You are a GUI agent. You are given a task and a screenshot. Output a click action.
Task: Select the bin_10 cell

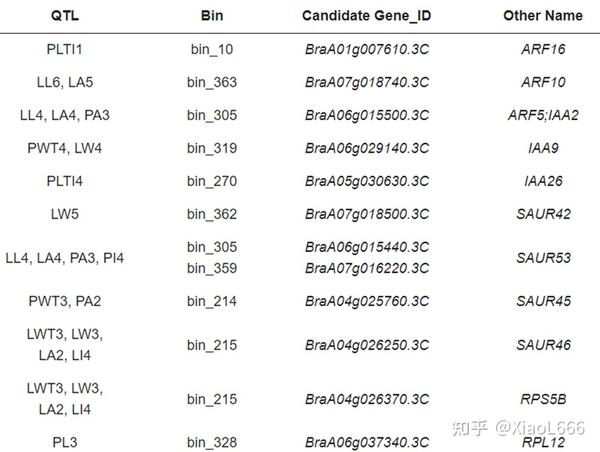(211, 48)
